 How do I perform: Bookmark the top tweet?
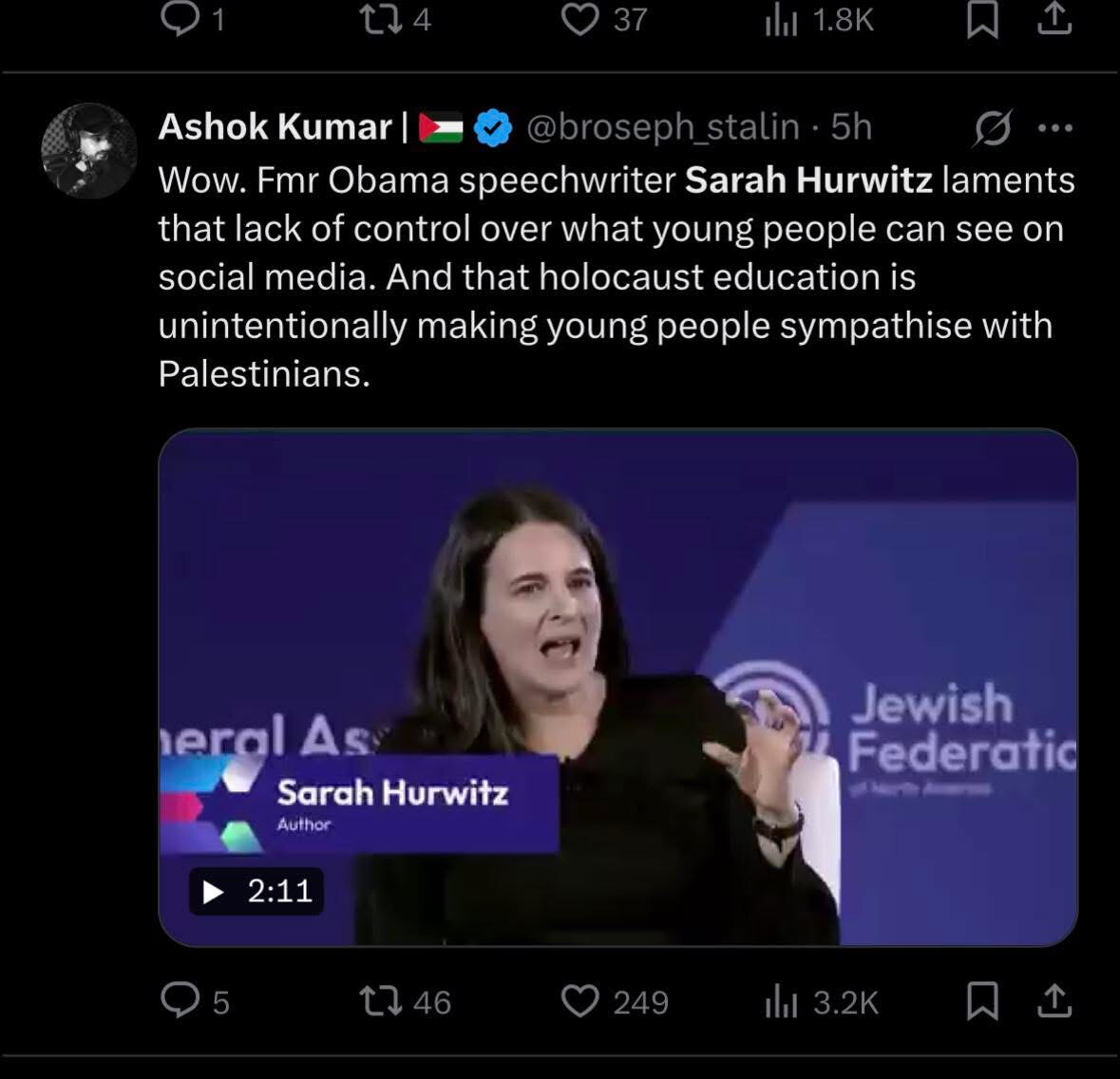[x=981, y=19]
